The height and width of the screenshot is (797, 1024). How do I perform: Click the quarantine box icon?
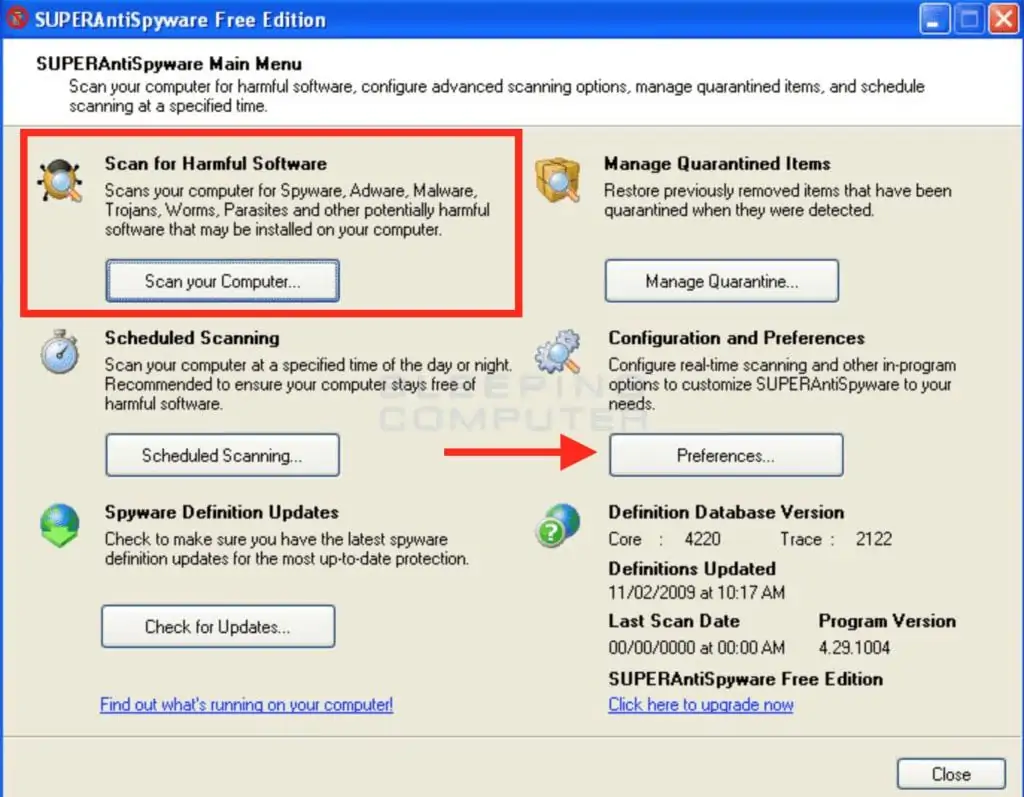tap(557, 179)
